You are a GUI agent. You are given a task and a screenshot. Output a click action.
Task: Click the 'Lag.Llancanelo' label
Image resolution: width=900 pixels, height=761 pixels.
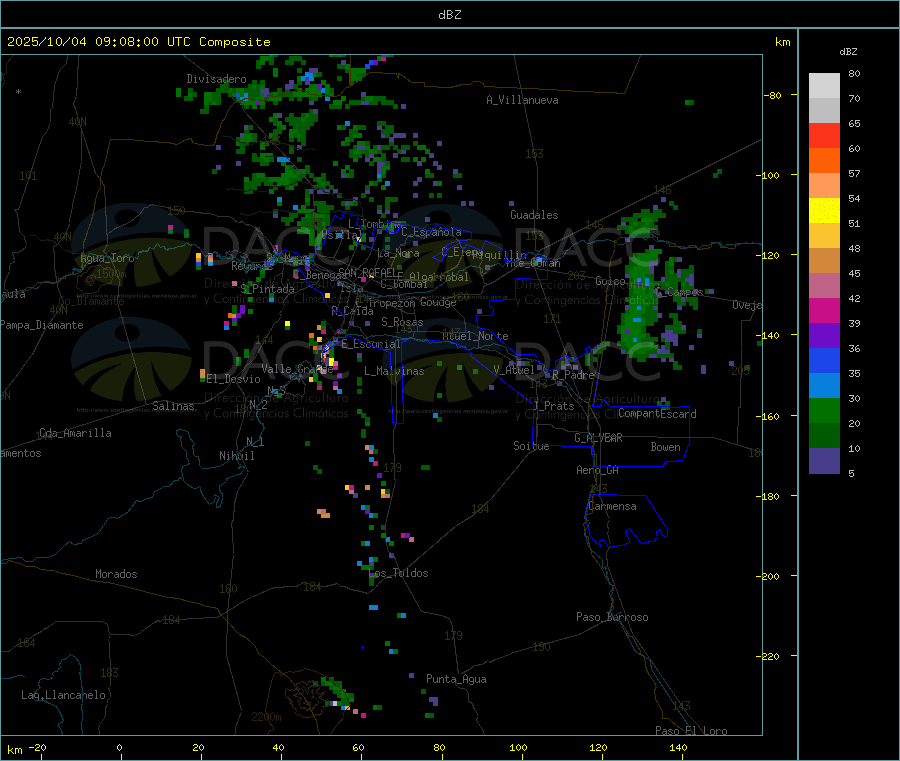point(63,695)
